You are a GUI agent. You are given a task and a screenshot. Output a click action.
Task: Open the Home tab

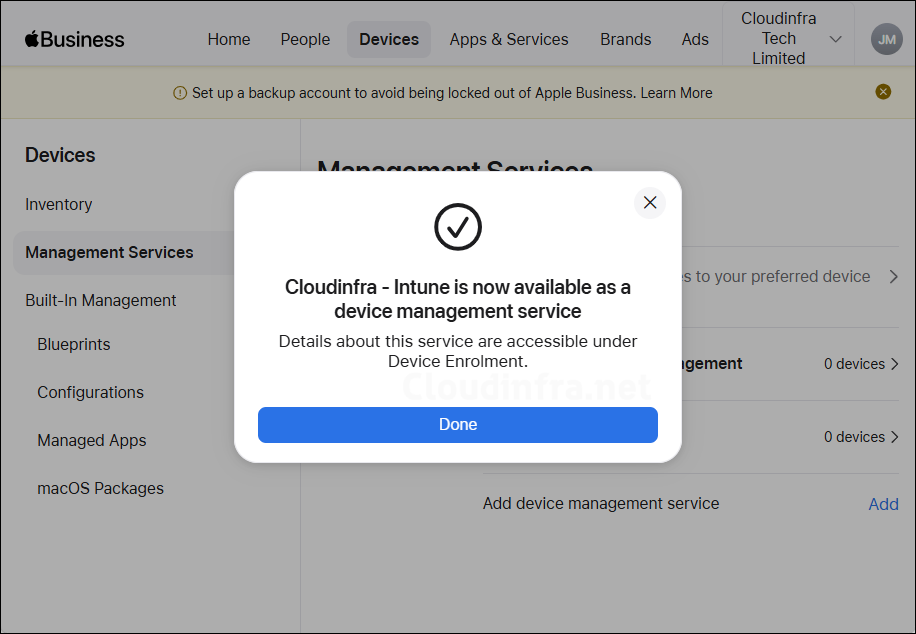click(x=228, y=39)
